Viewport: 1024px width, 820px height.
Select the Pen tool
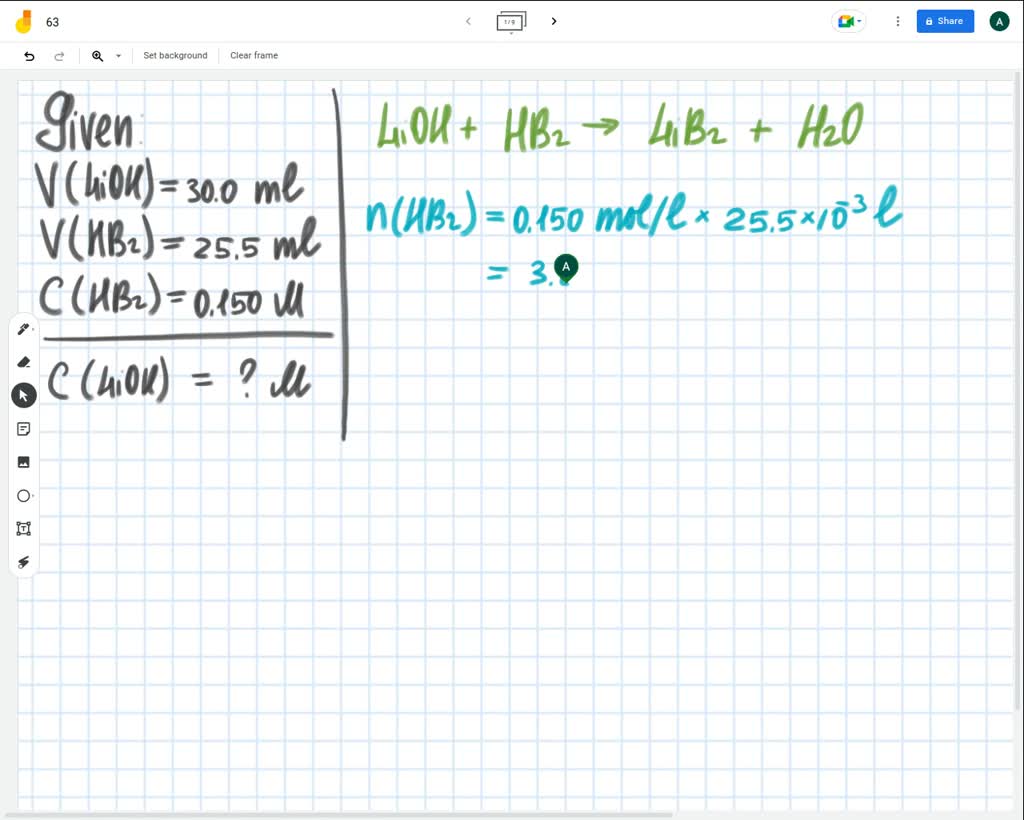click(x=23, y=328)
